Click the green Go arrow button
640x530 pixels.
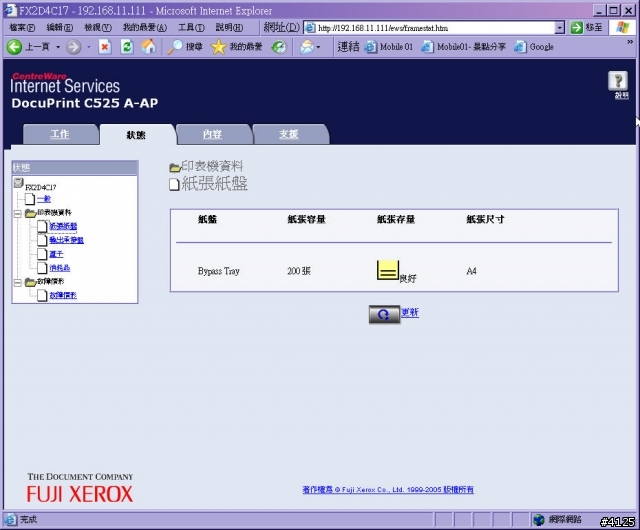[x=576, y=27]
